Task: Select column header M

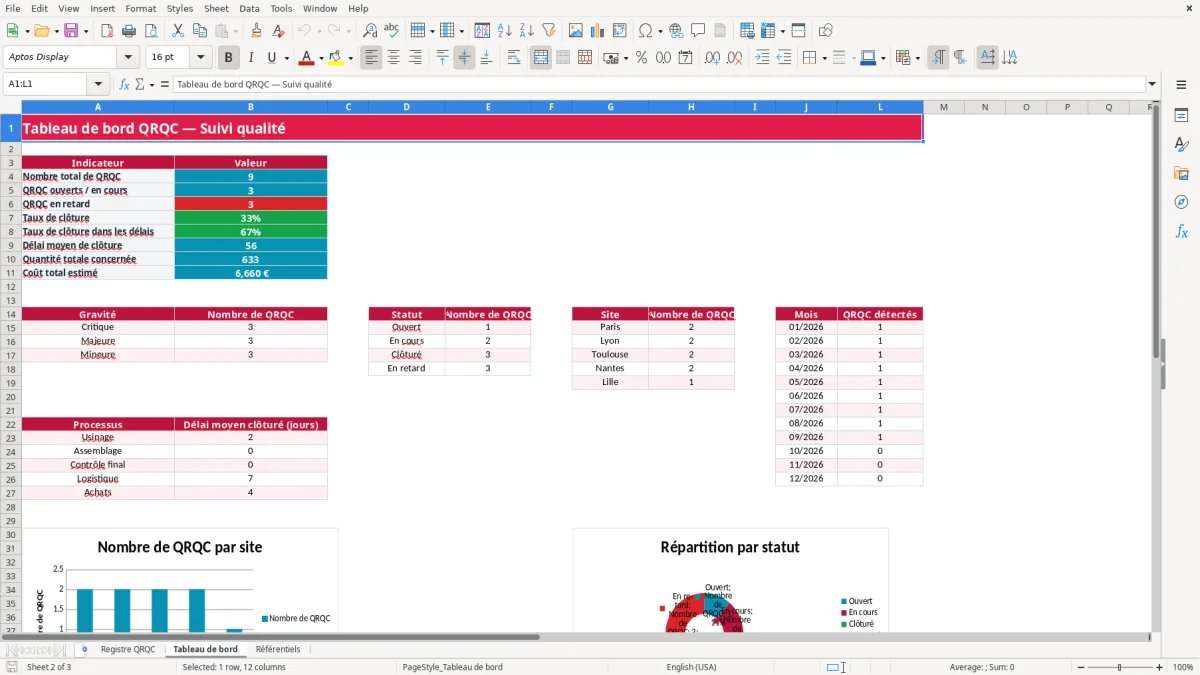Action: point(943,106)
